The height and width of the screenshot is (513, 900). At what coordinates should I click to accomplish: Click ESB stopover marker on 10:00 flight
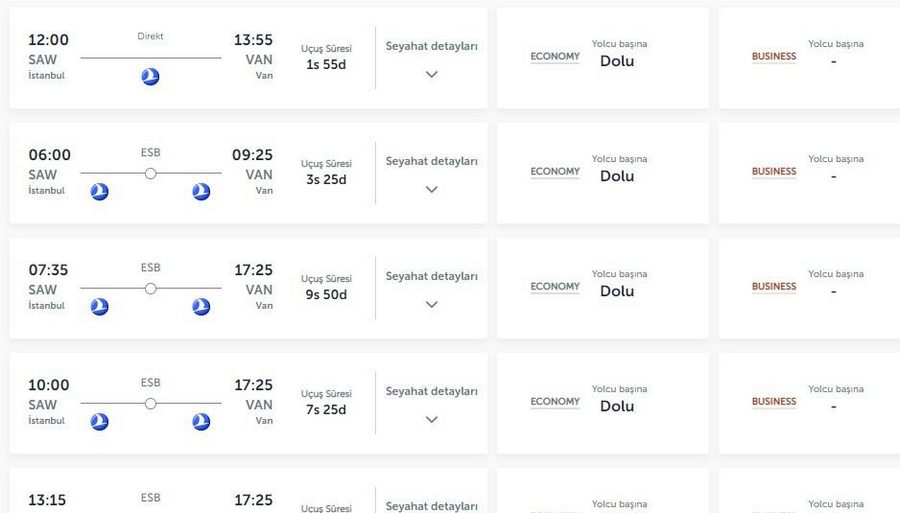(x=150, y=403)
